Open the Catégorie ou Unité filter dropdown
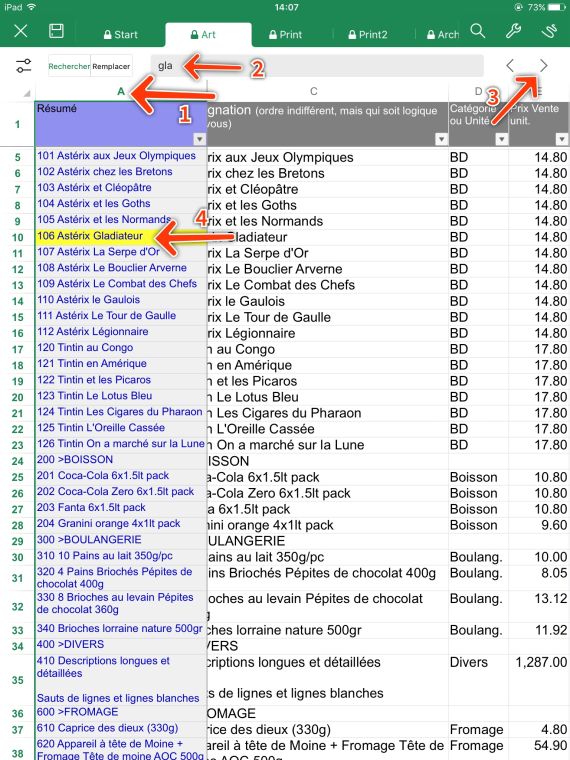 (502, 140)
